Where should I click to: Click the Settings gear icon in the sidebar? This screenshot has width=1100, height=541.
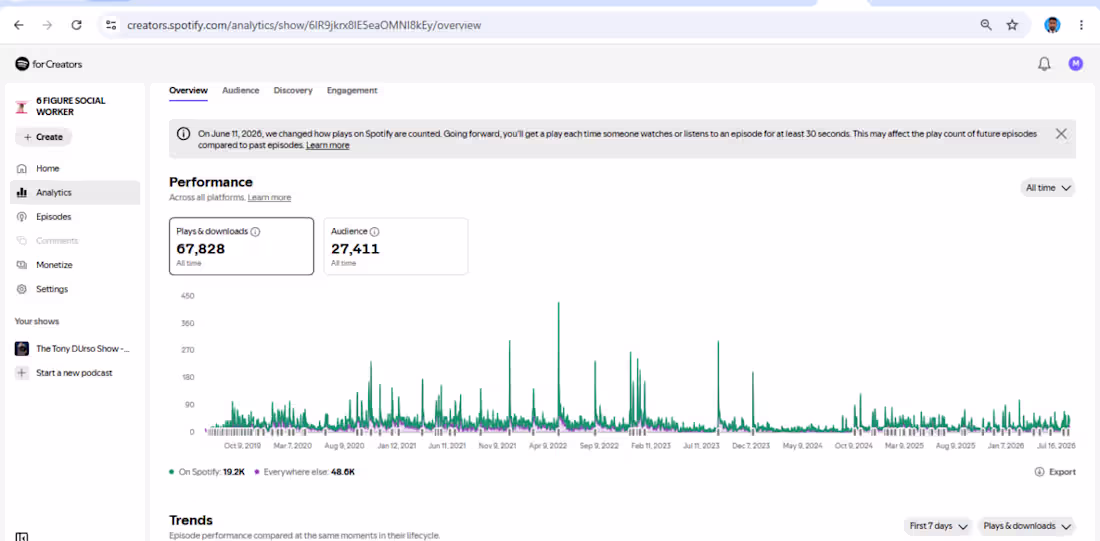pos(22,289)
